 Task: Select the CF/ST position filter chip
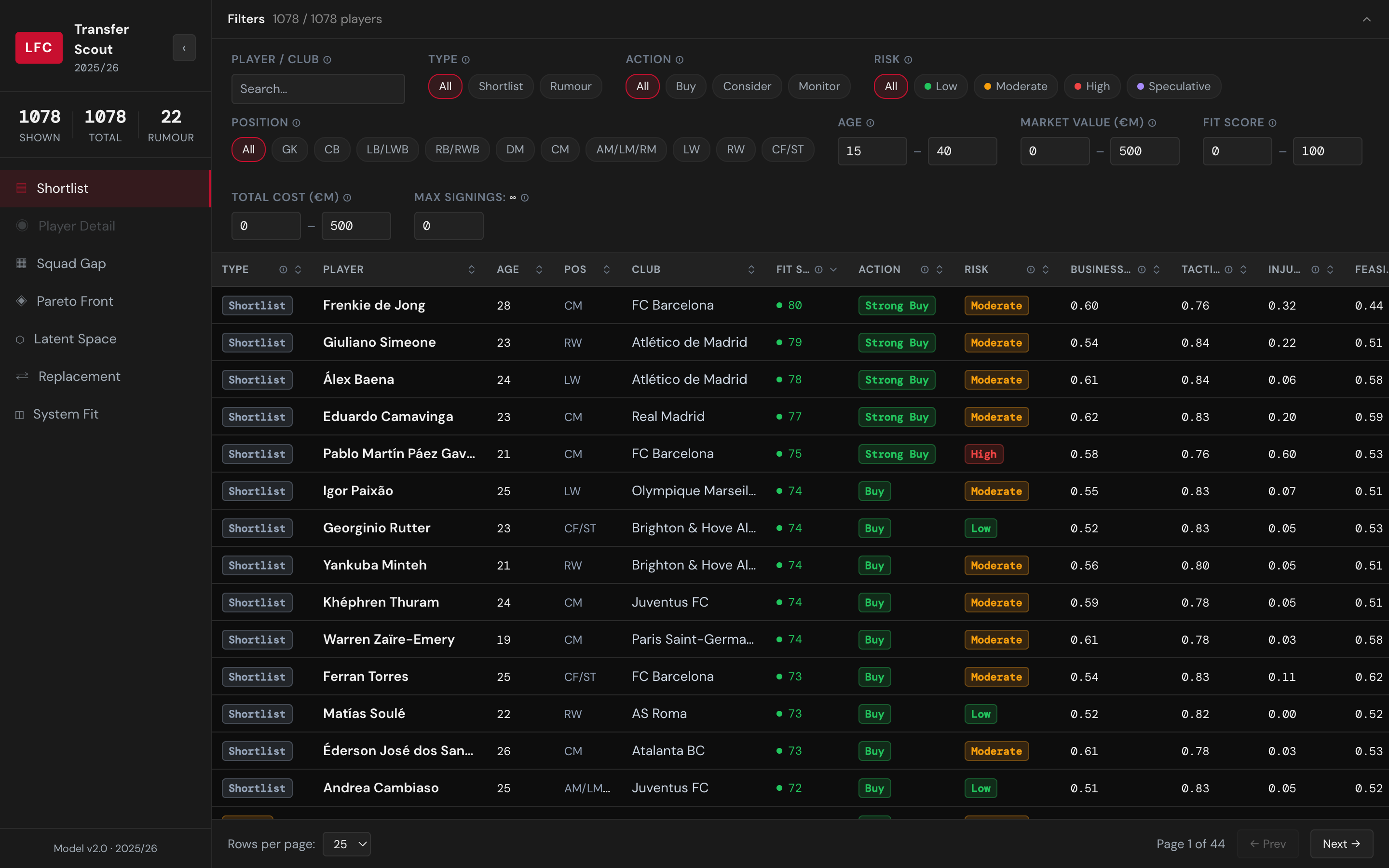(787, 149)
